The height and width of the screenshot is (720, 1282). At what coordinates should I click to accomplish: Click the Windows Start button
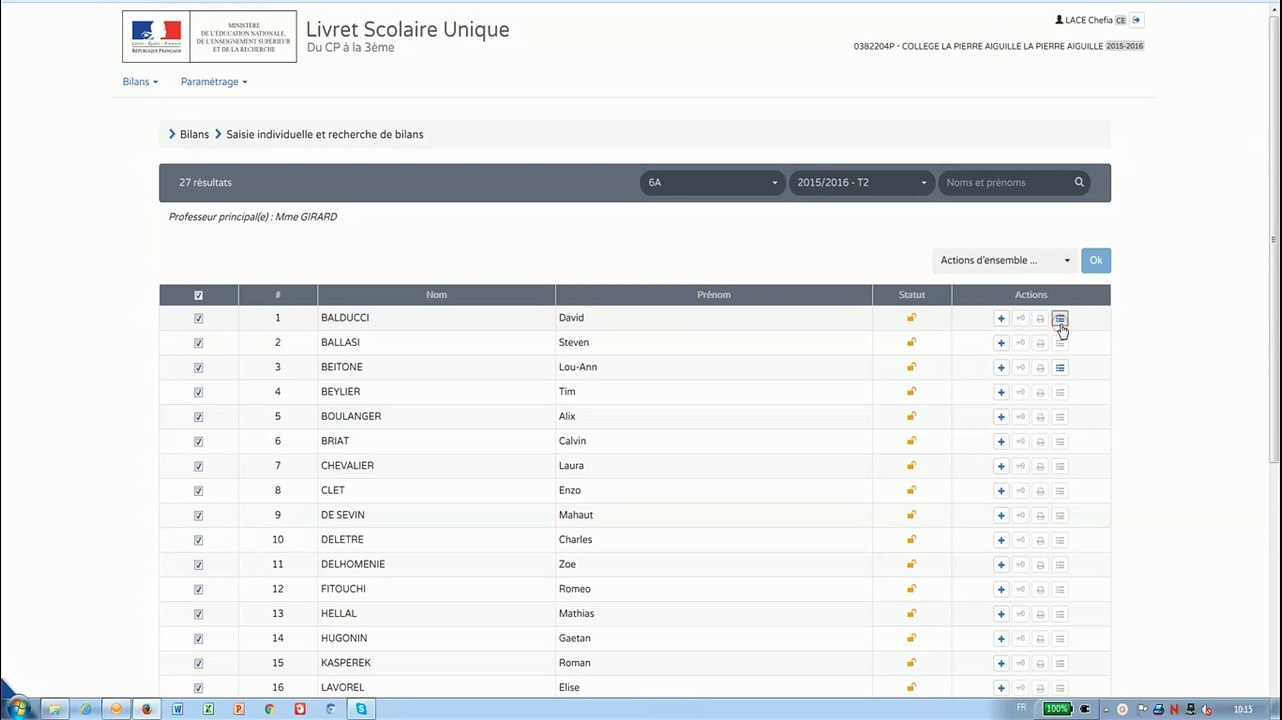[x=18, y=709]
